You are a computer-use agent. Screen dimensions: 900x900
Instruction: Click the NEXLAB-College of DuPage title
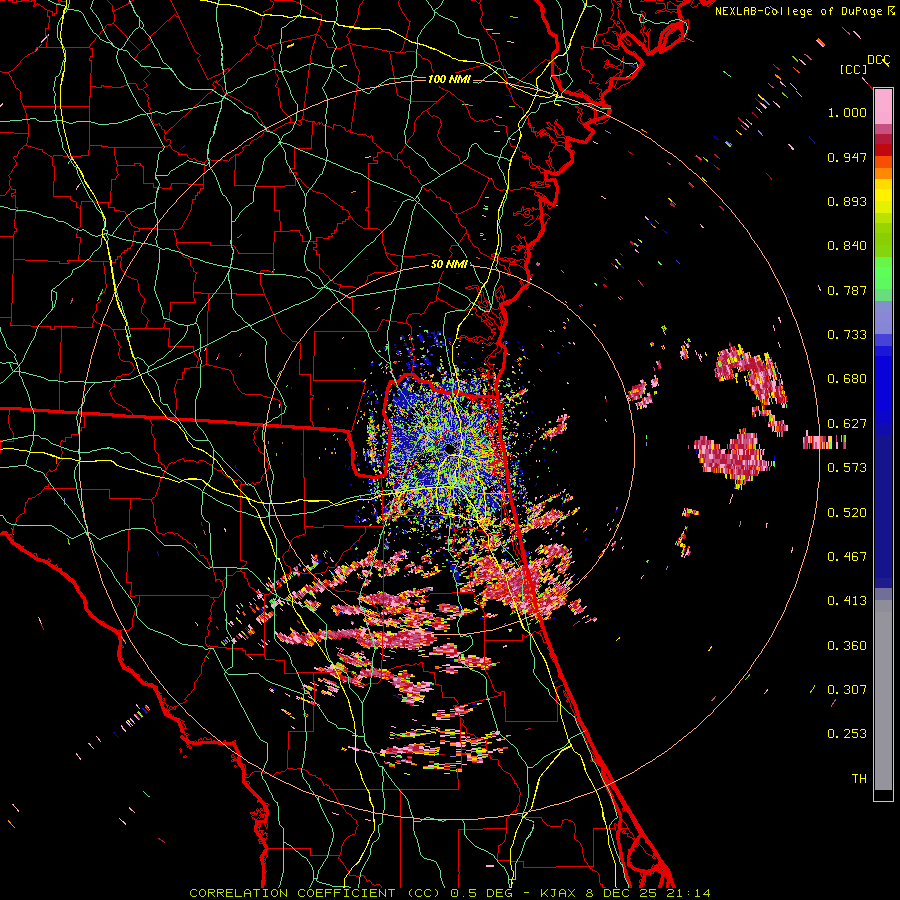pos(798,11)
